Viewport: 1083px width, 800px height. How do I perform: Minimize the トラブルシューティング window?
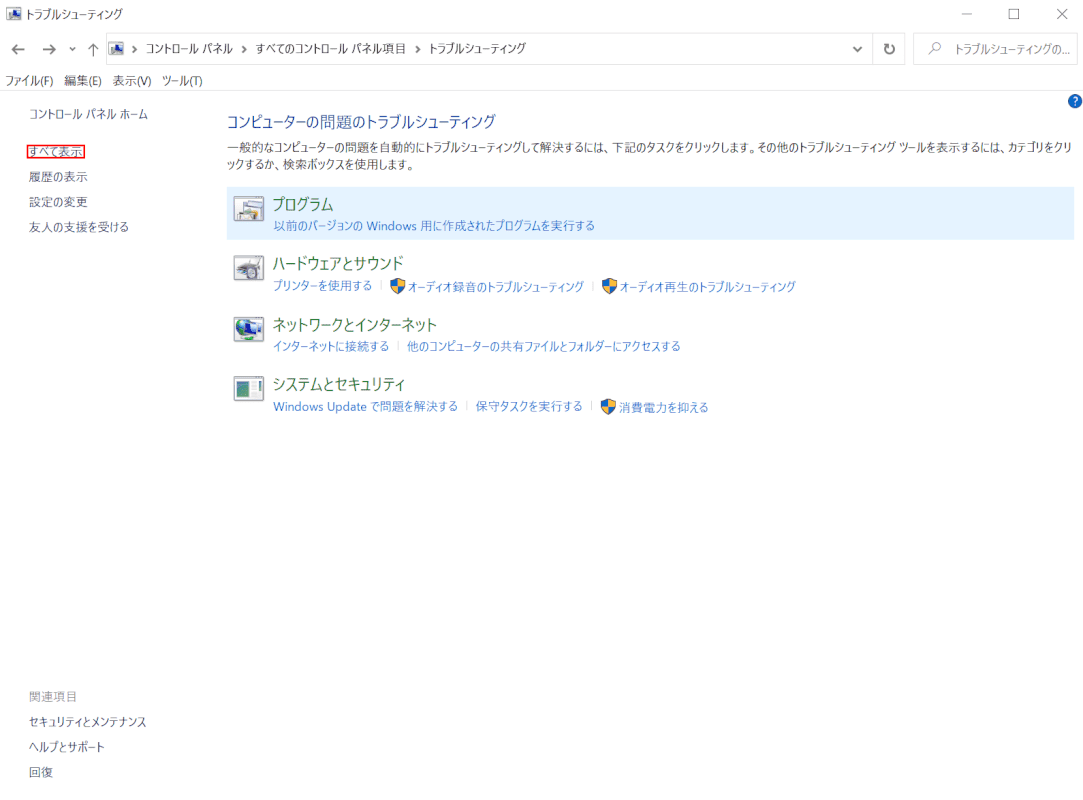click(x=967, y=14)
